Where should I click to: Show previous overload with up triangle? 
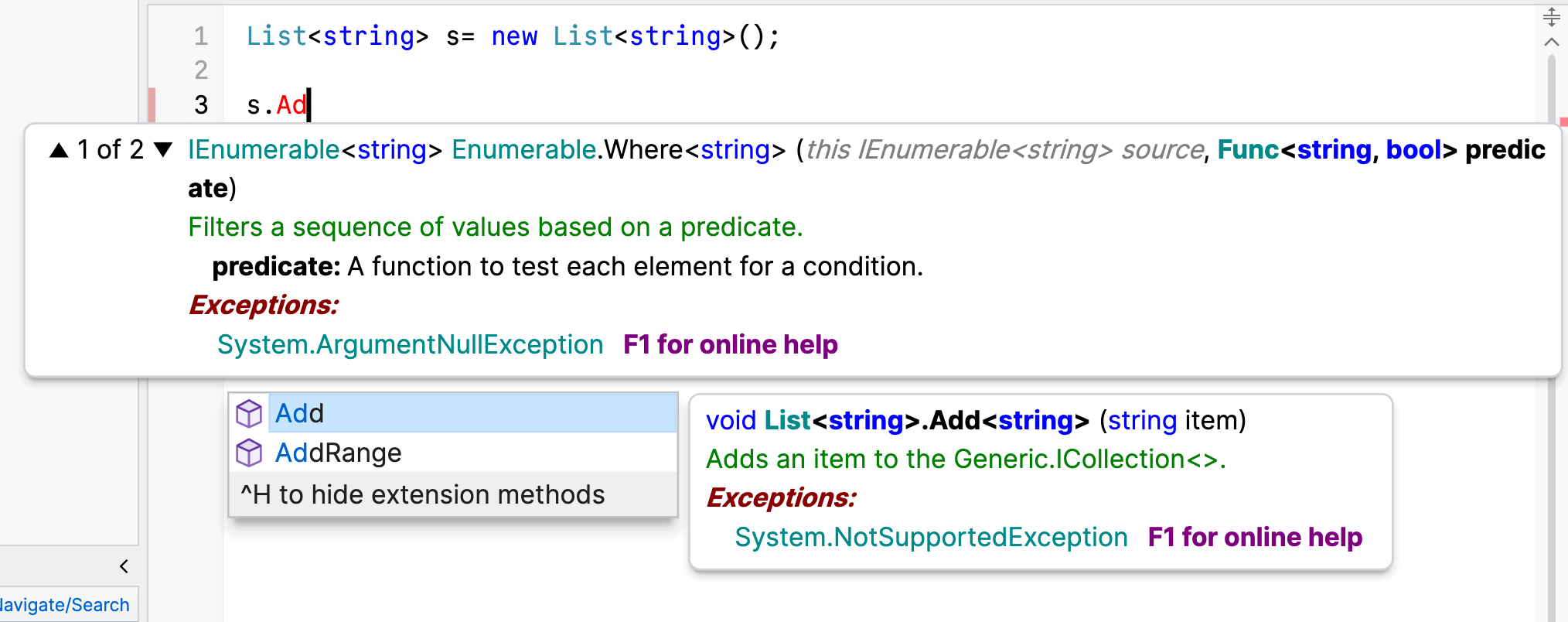59,150
